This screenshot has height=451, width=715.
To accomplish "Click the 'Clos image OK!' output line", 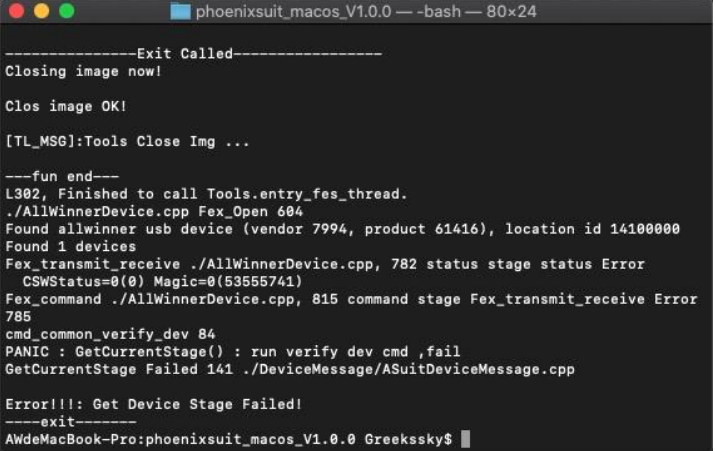I will [66, 106].
